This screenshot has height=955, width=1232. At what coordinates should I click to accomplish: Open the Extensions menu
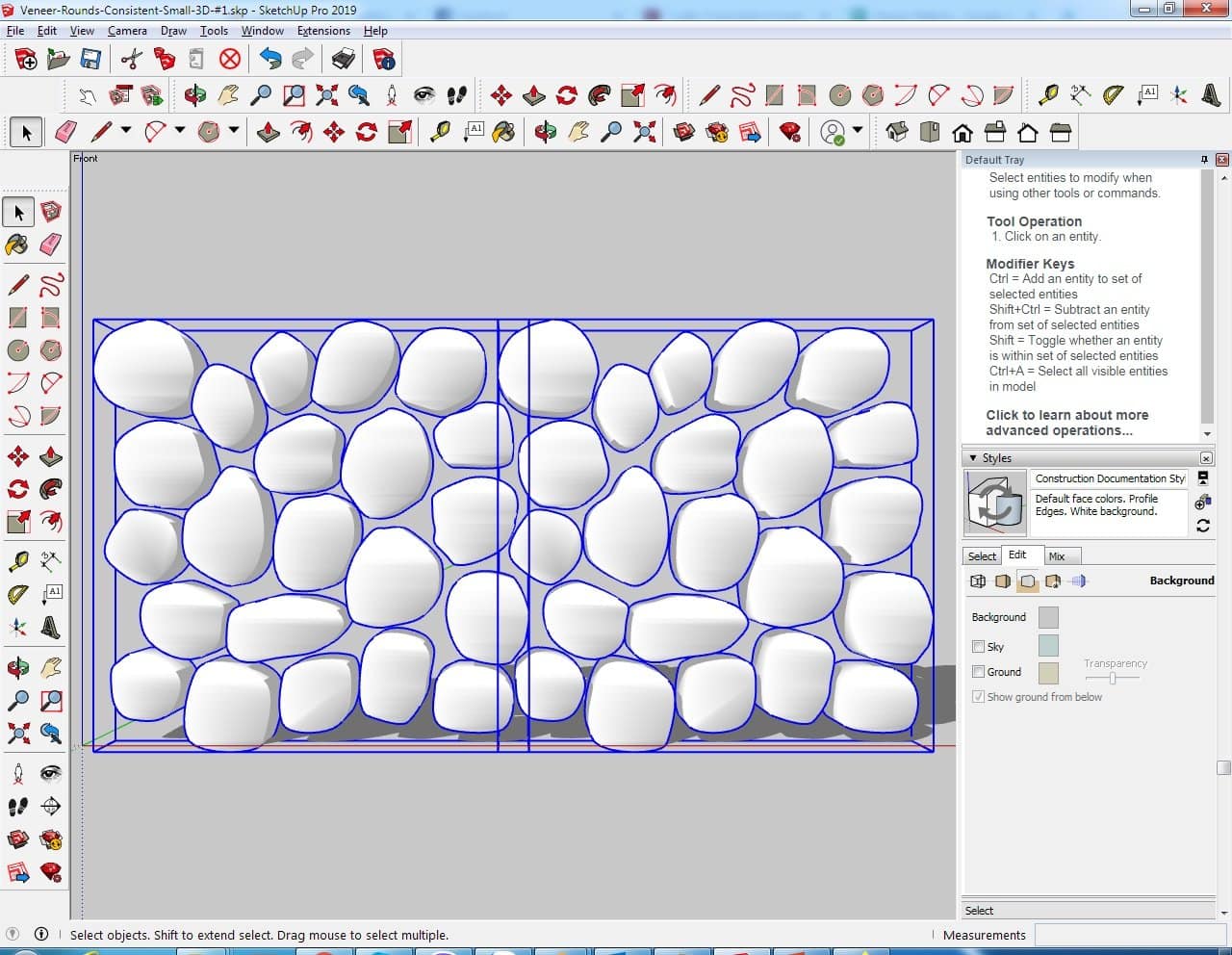(323, 31)
